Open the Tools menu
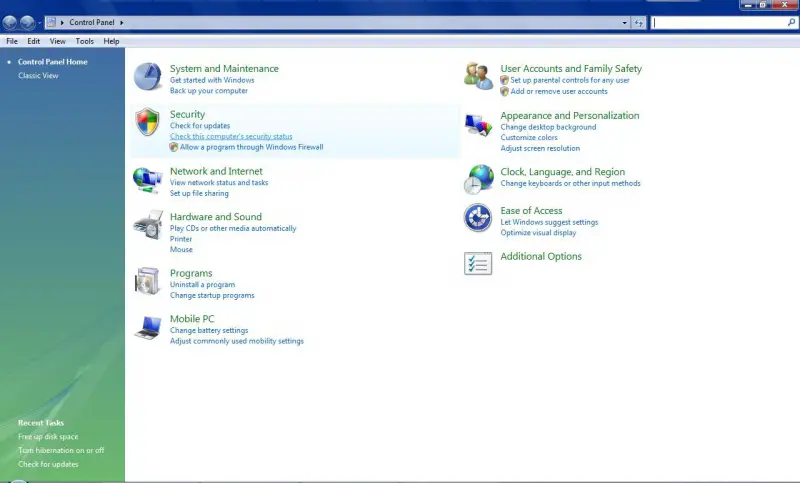 point(85,41)
